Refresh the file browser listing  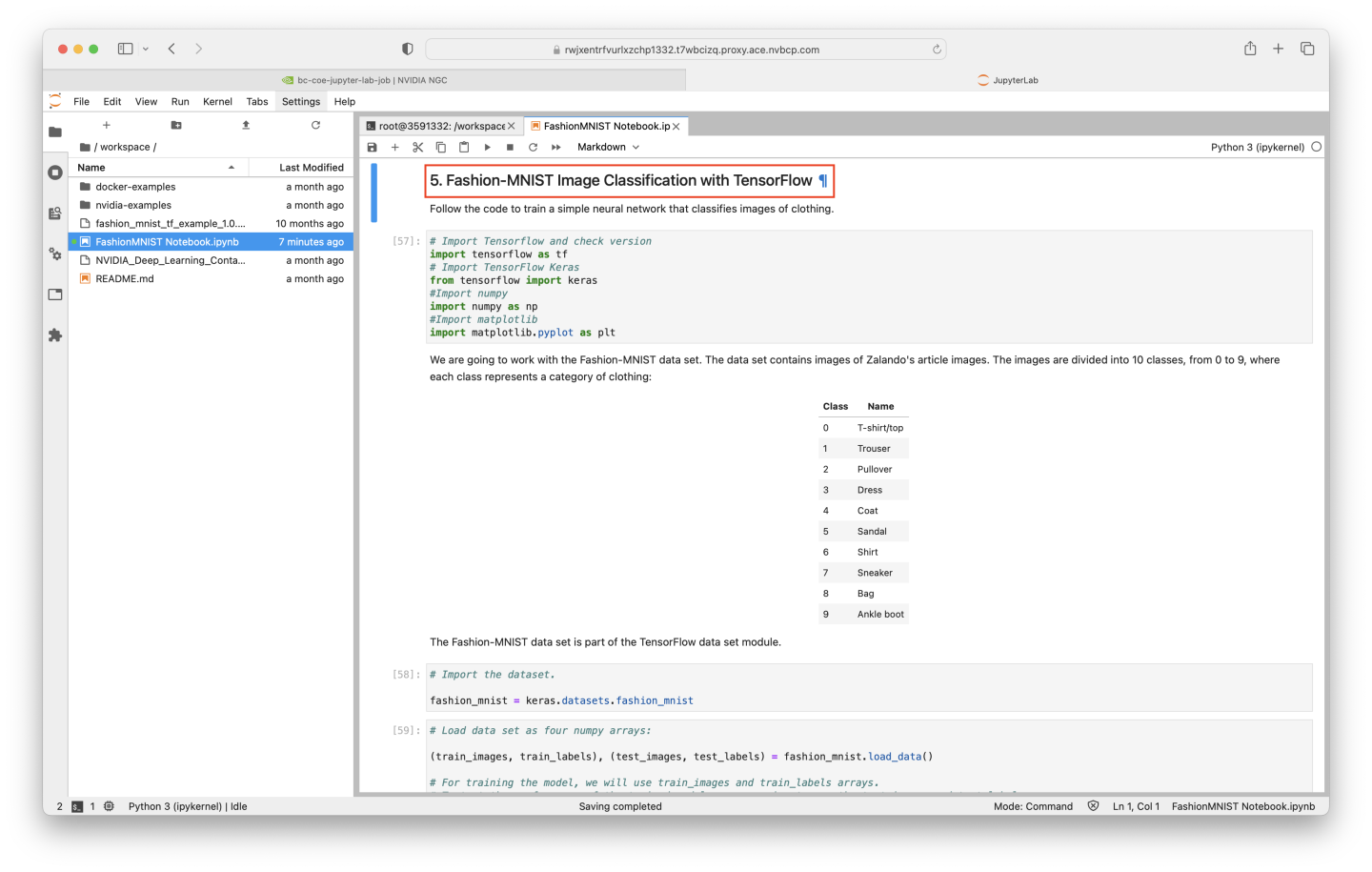[315, 125]
